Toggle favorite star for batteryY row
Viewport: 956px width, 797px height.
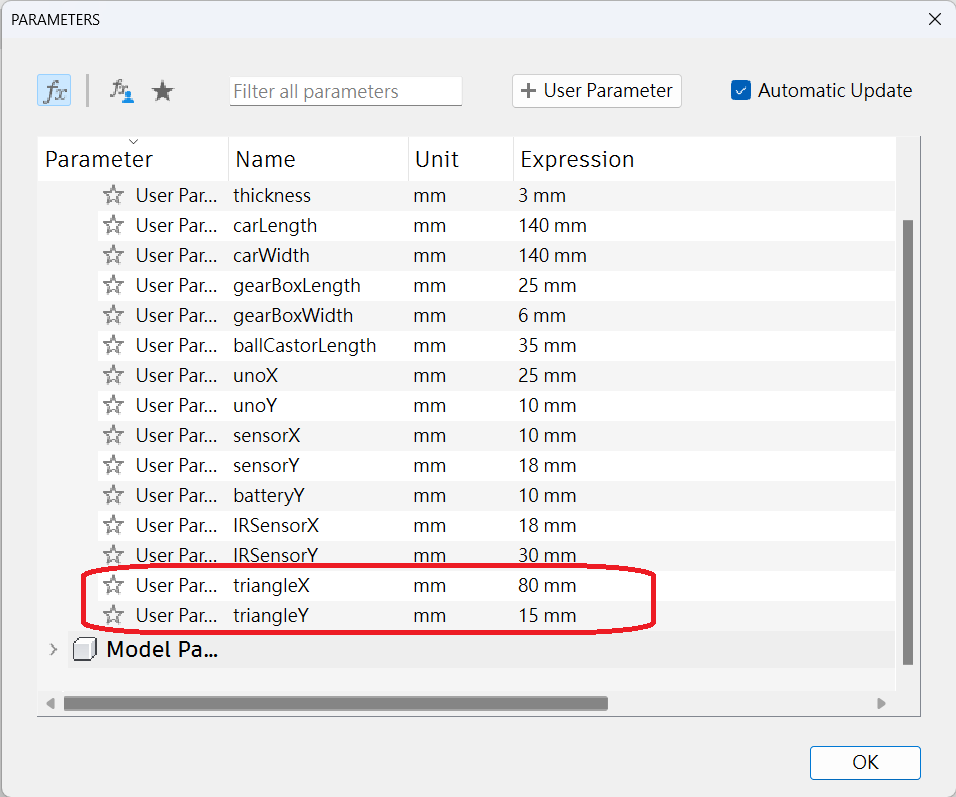click(x=113, y=495)
